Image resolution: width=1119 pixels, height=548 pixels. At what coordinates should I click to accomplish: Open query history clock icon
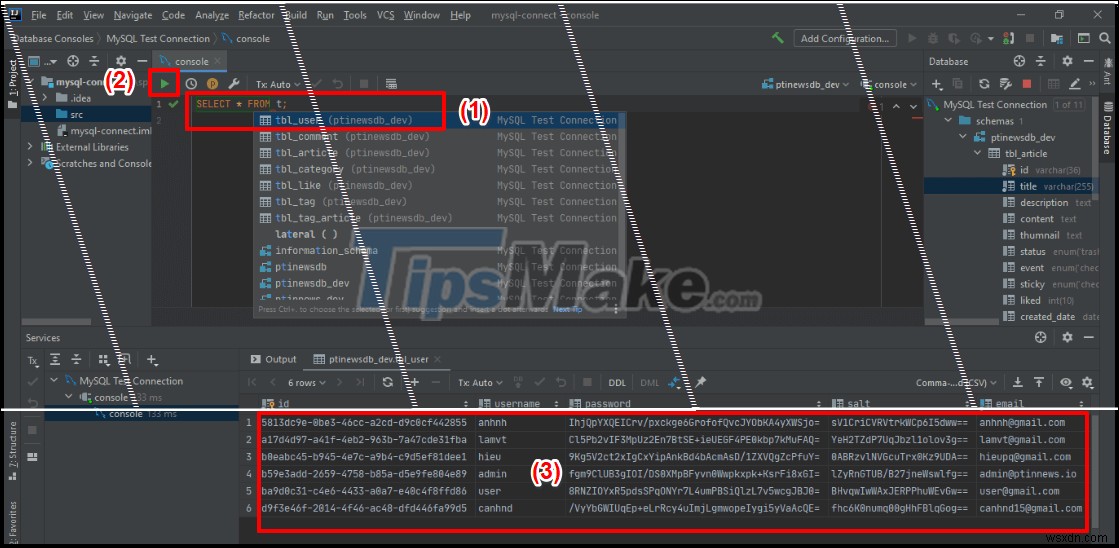[191, 84]
